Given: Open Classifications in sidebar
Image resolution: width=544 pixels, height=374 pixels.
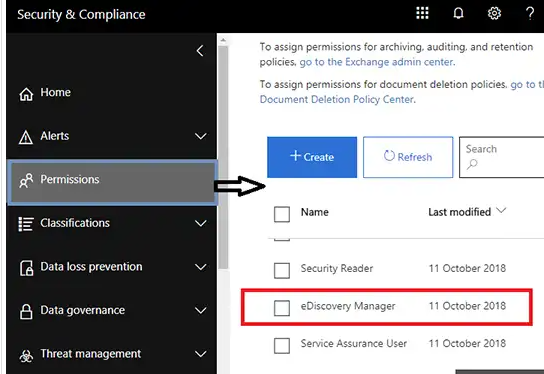Looking at the screenshot, I should pos(75,223).
